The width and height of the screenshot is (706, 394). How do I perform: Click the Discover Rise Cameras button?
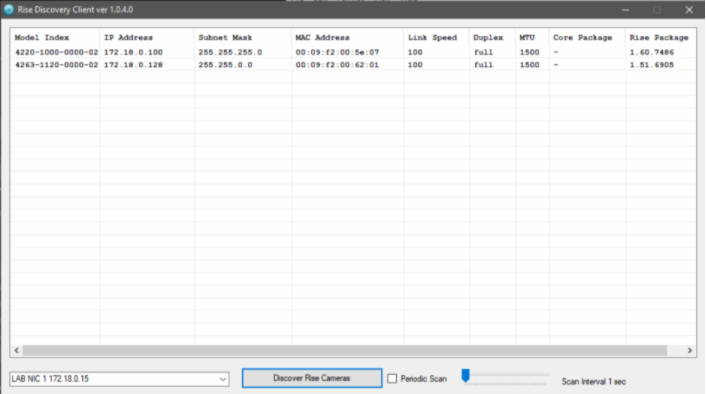(312, 378)
